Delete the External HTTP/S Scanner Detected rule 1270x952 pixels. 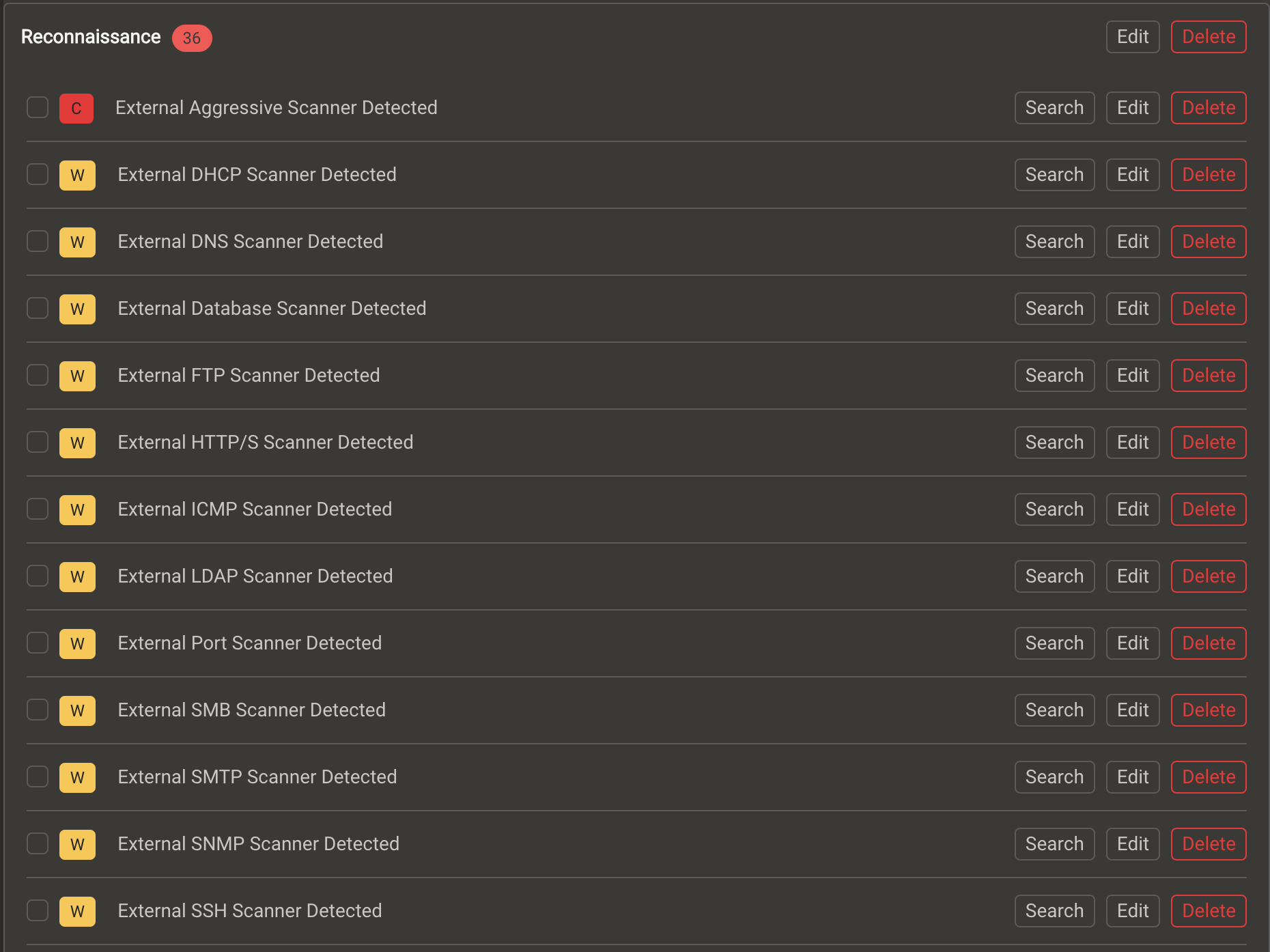pyautogui.click(x=1209, y=443)
